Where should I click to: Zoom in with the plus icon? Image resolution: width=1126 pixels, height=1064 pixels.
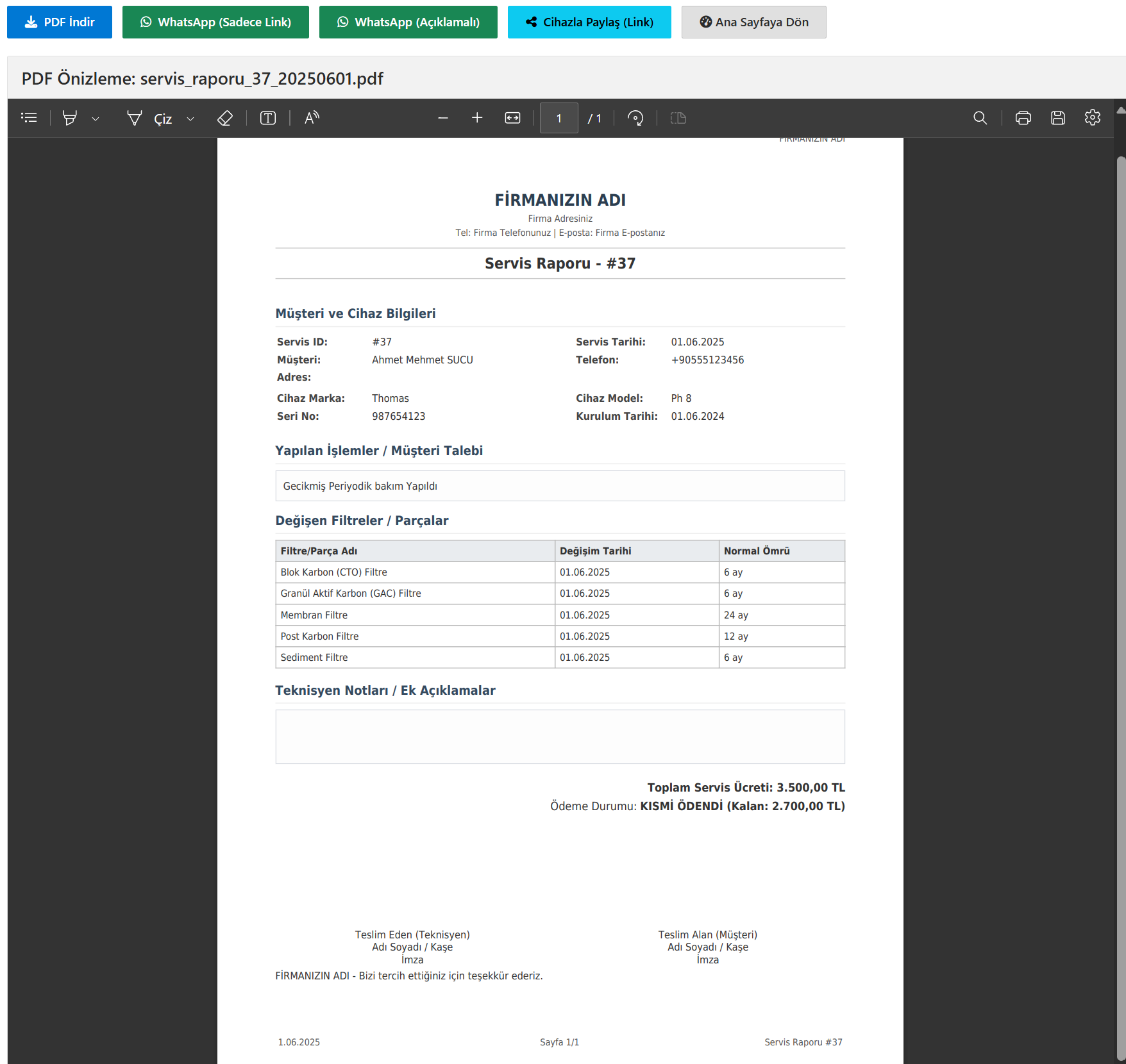point(477,118)
